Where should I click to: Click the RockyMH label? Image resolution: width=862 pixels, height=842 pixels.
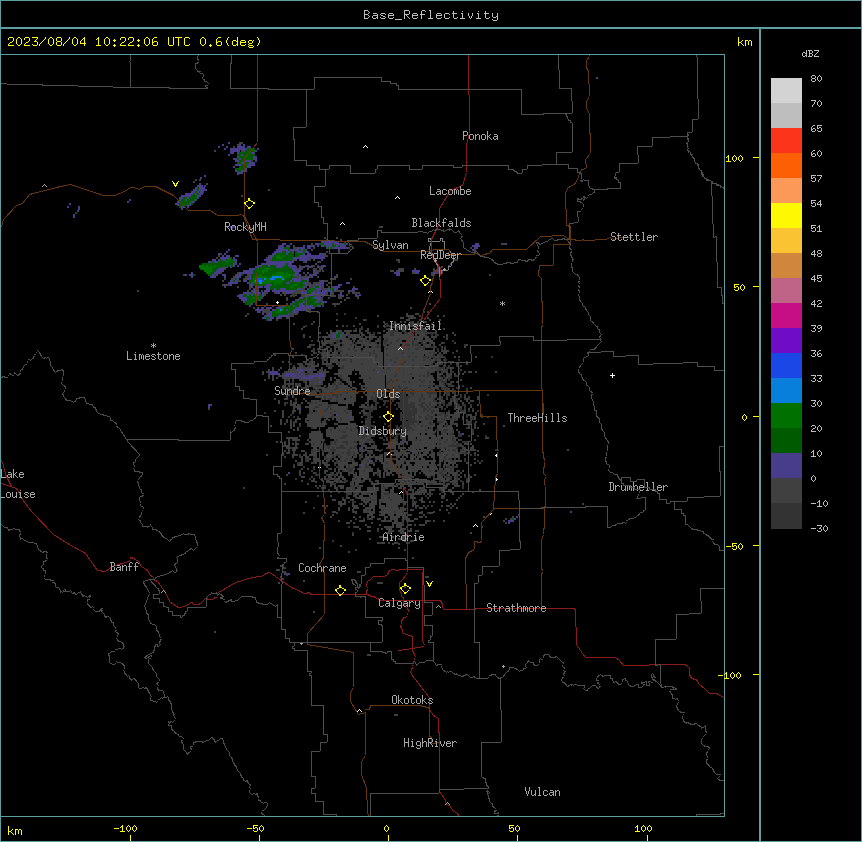click(245, 226)
